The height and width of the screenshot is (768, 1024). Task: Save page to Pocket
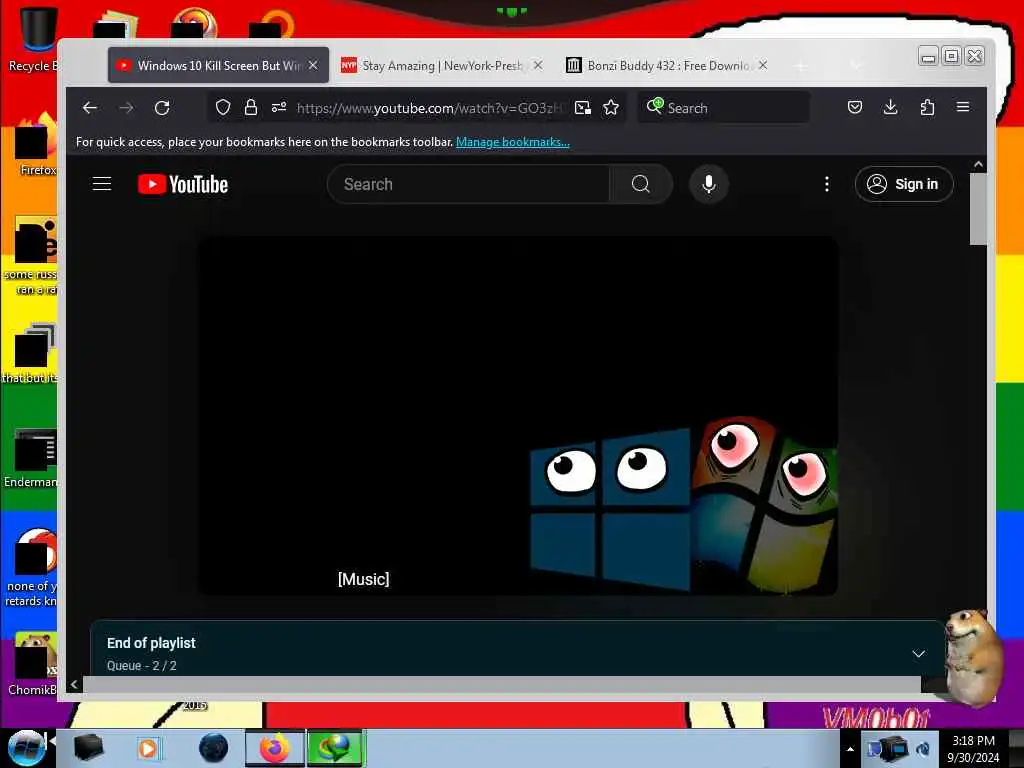coord(855,108)
